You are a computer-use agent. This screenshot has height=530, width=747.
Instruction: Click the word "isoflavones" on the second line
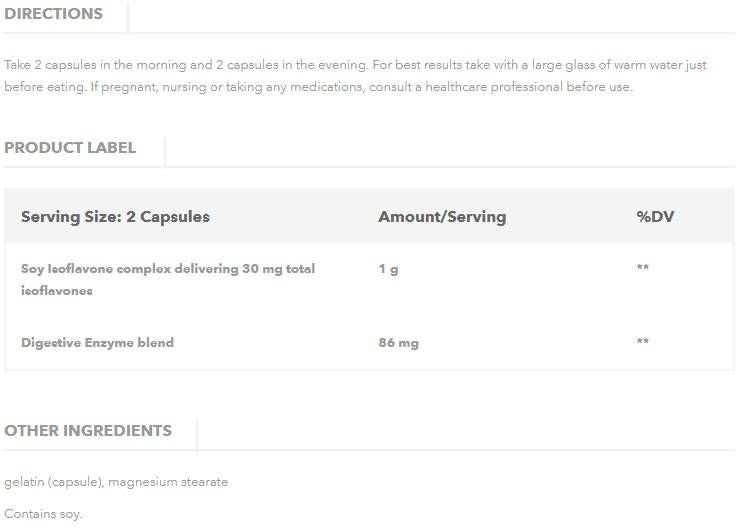(56, 291)
